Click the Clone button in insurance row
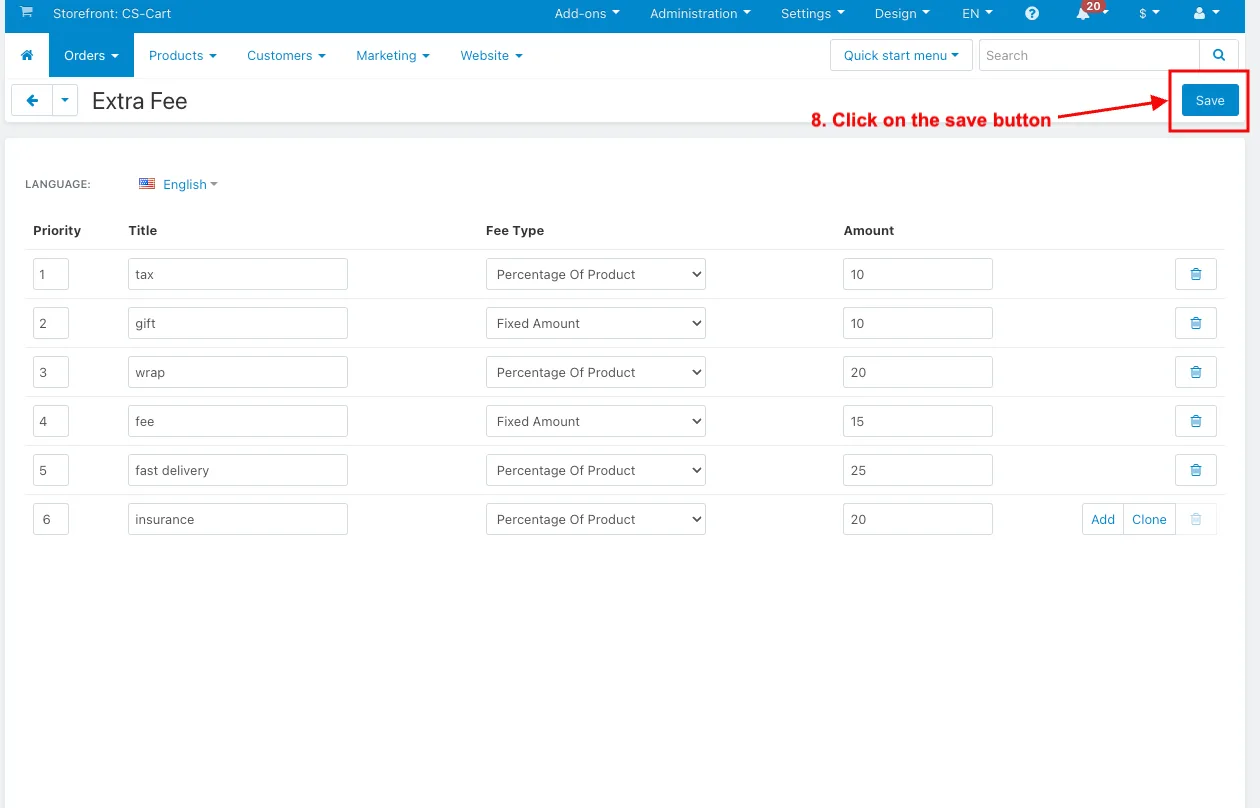 click(1149, 519)
